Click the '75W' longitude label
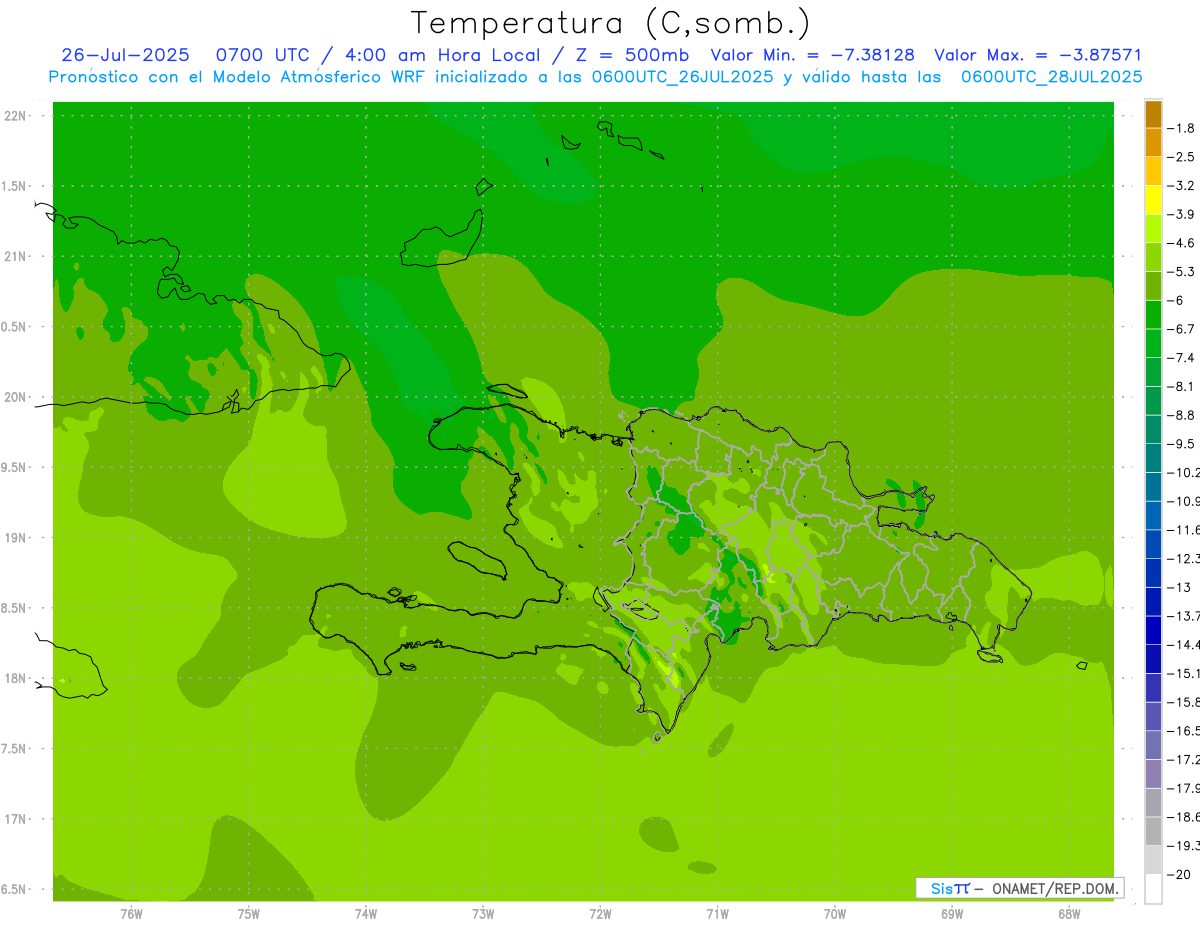Viewport: 1200px width, 927px height. pyautogui.click(x=248, y=913)
